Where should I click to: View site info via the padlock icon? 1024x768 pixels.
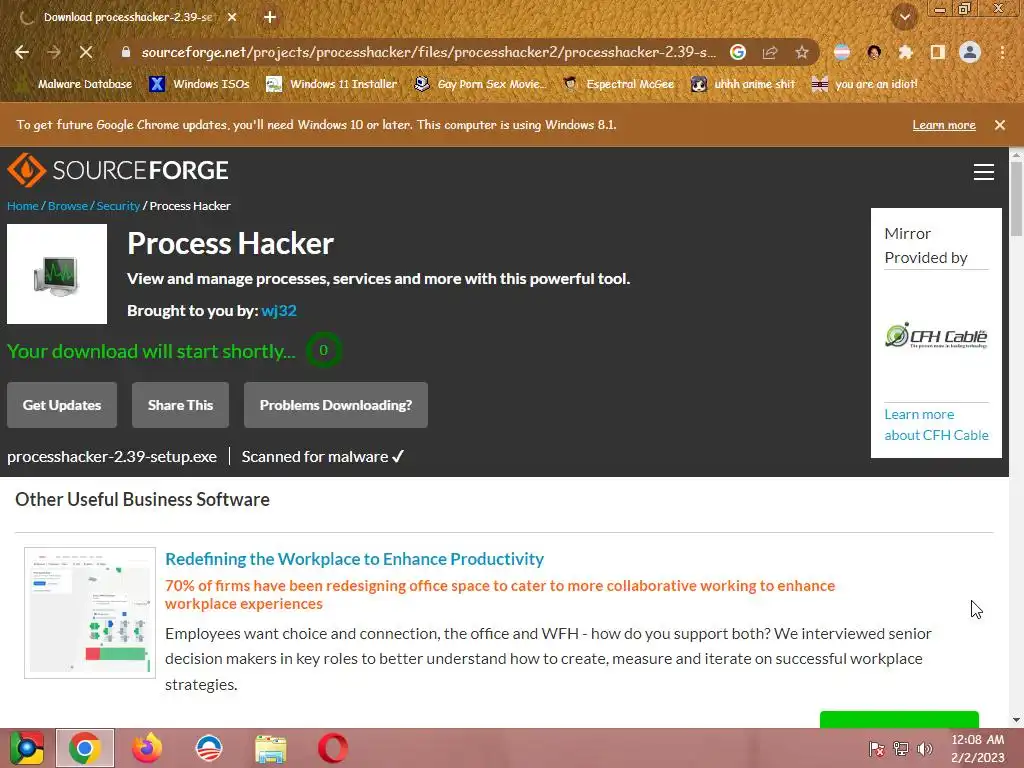coord(126,52)
